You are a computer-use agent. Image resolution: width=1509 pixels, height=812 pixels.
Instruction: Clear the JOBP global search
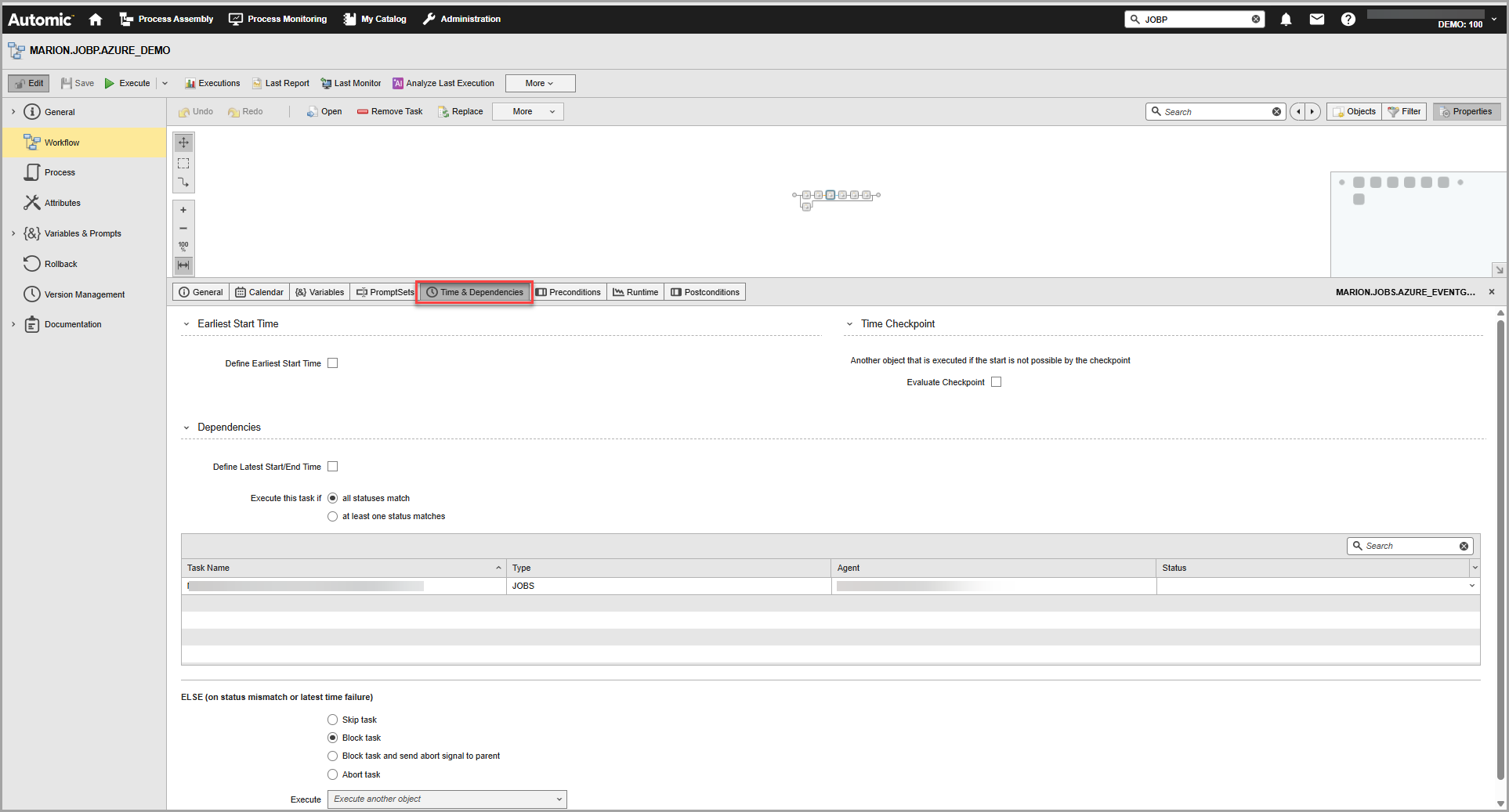click(1256, 20)
